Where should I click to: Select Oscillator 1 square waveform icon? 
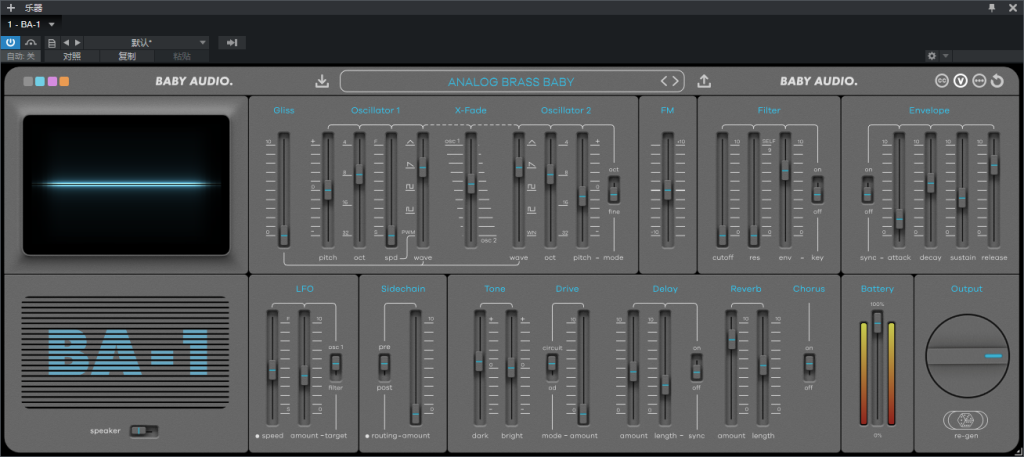tap(410, 187)
